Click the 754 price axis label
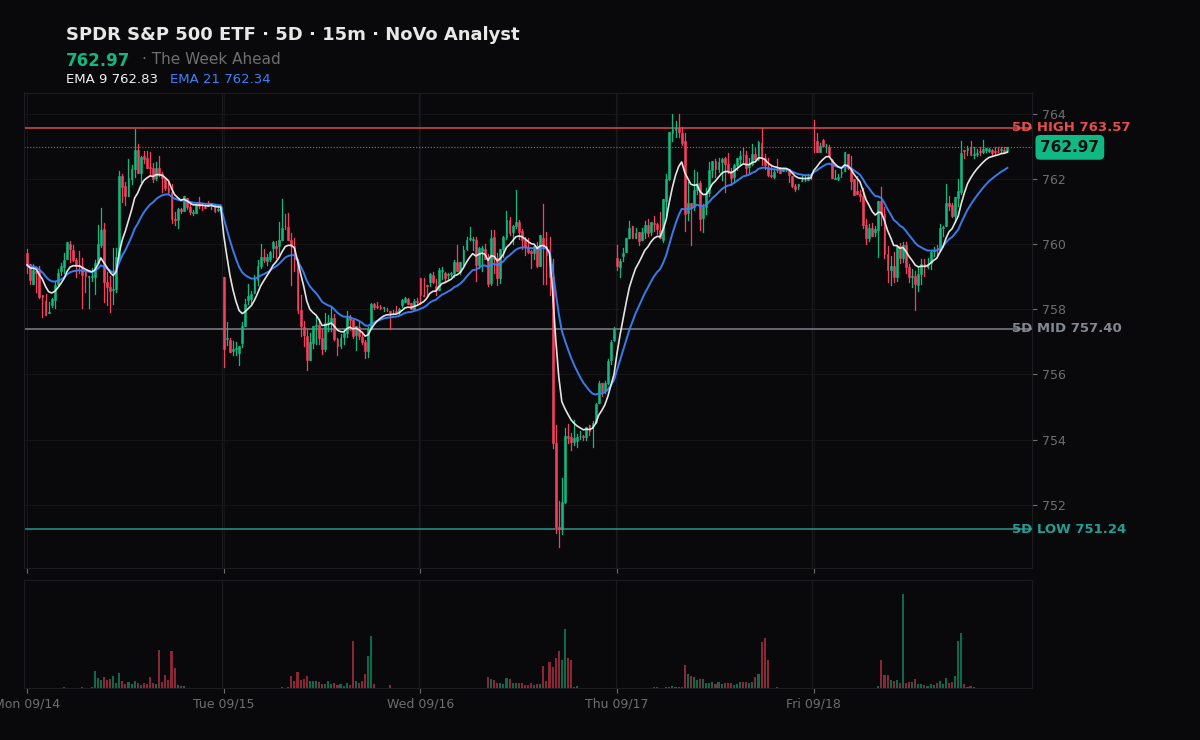1200x740 pixels. click(x=1054, y=441)
